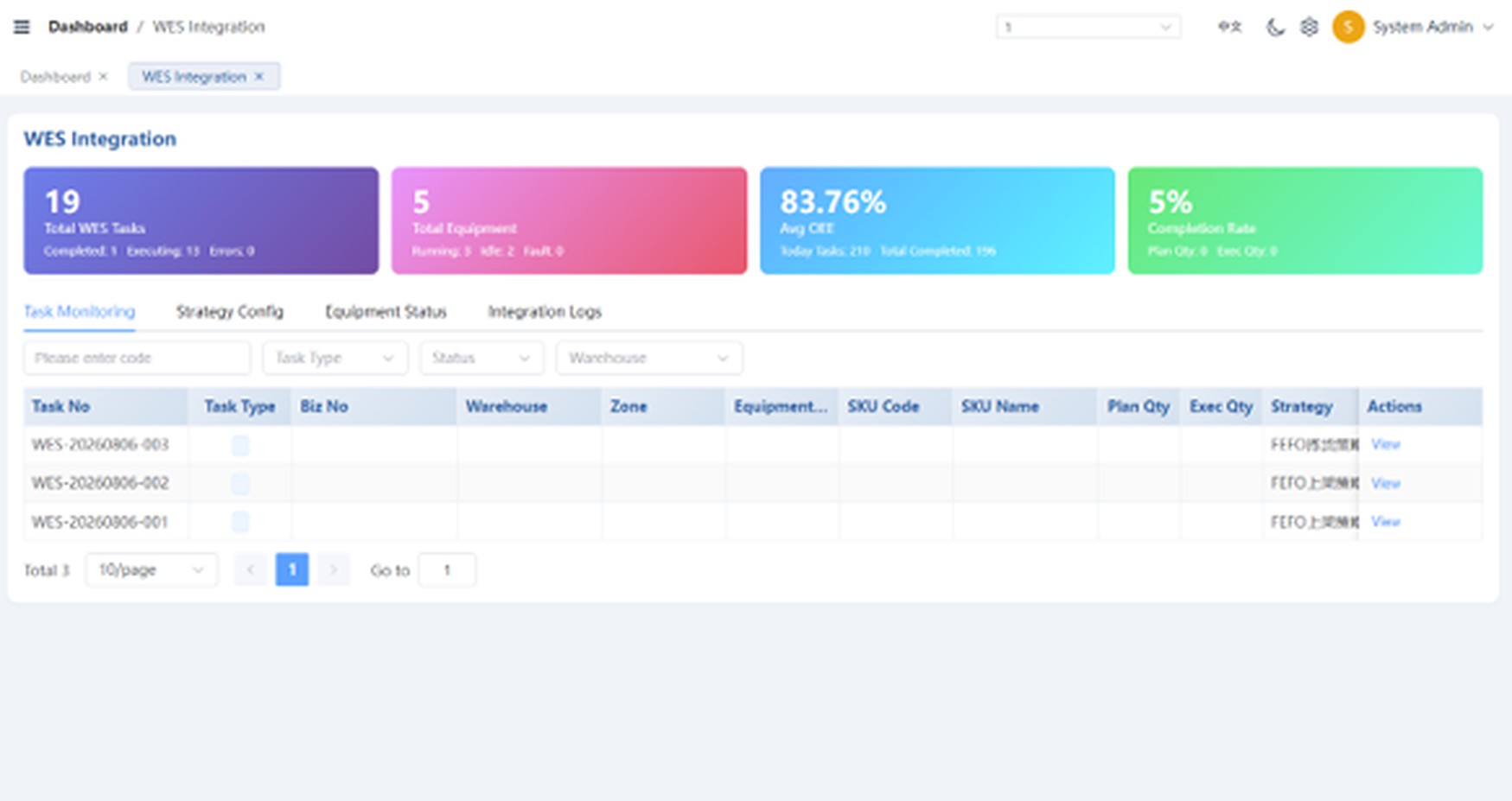Open the top header selector showing 1

click(1088, 27)
